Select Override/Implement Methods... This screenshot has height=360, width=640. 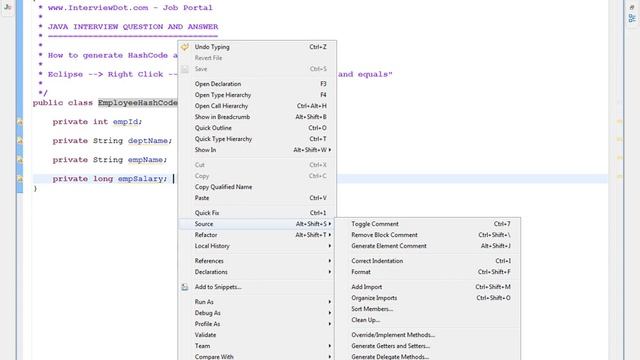(x=428, y=335)
